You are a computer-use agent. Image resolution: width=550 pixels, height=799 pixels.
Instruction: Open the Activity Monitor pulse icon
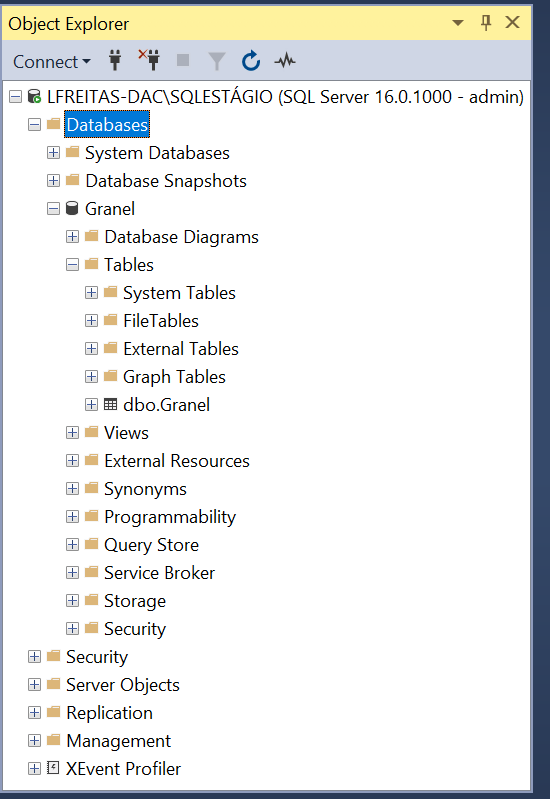pyautogui.click(x=285, y=61)
